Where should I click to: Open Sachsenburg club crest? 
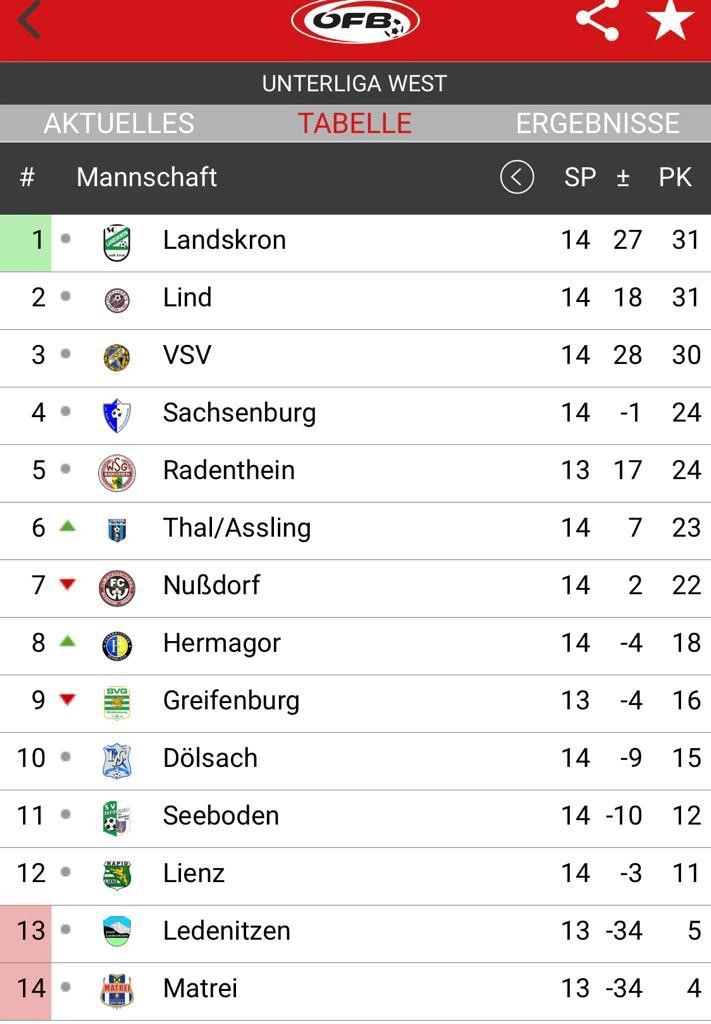pyautogui.click(x=117, y=415)
